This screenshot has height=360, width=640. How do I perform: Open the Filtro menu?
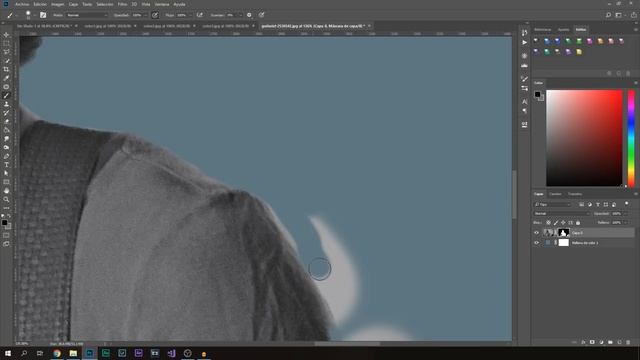122,4
